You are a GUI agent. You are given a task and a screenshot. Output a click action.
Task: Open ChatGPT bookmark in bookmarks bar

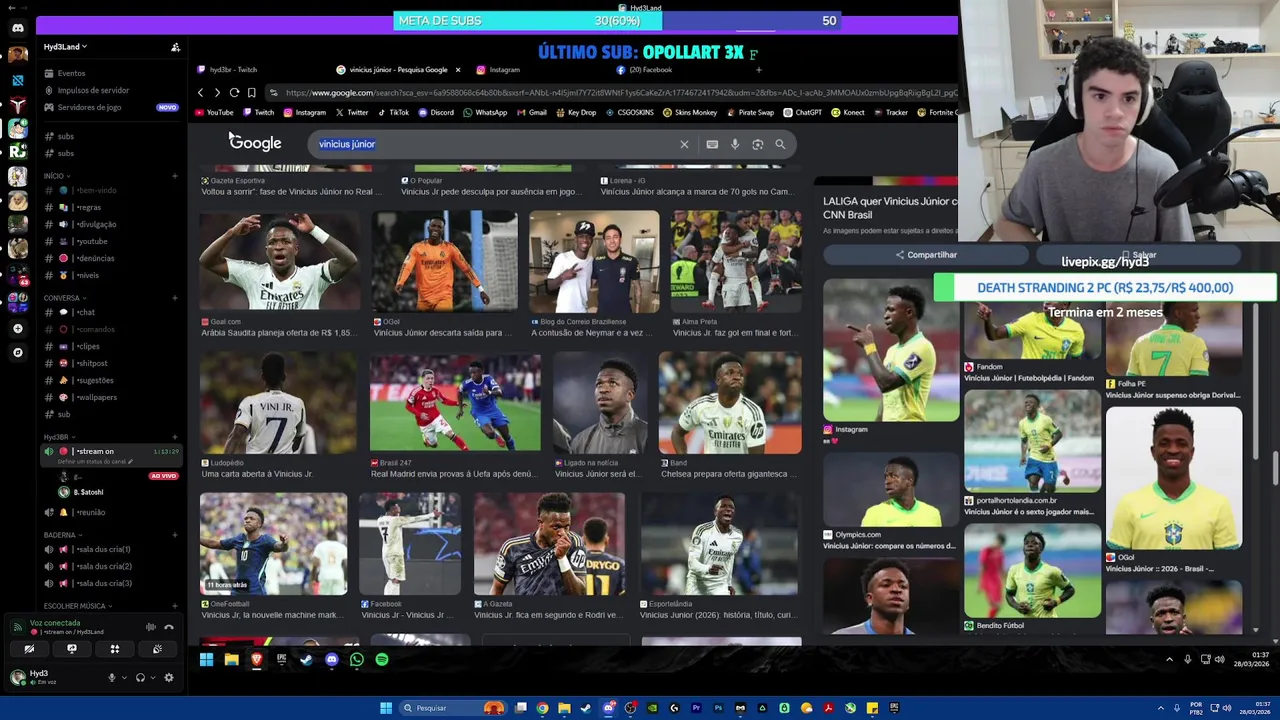click(802, 112)
